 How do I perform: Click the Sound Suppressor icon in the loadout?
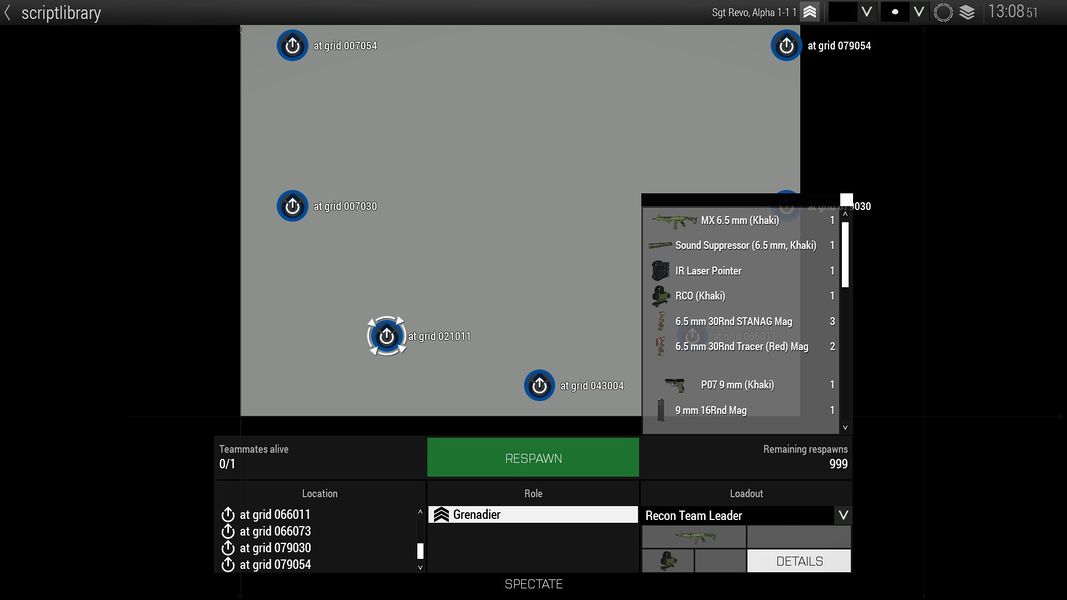(x=660, y=245)
